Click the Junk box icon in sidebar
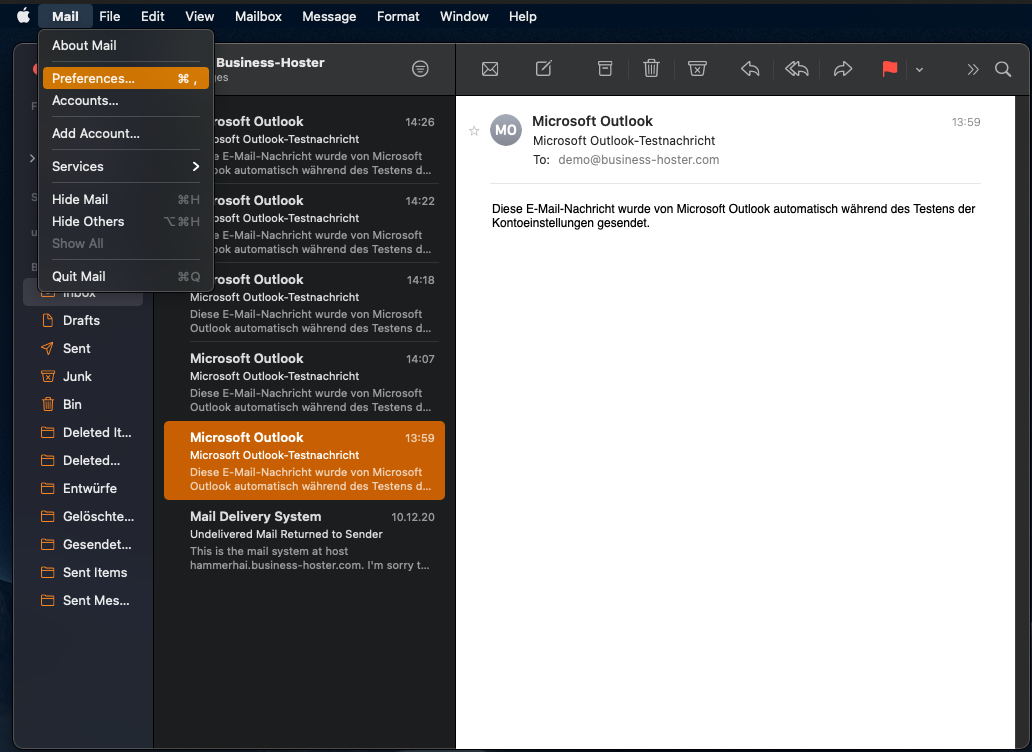Screen dimensions: 1032x752 click(x=47, y=376)
